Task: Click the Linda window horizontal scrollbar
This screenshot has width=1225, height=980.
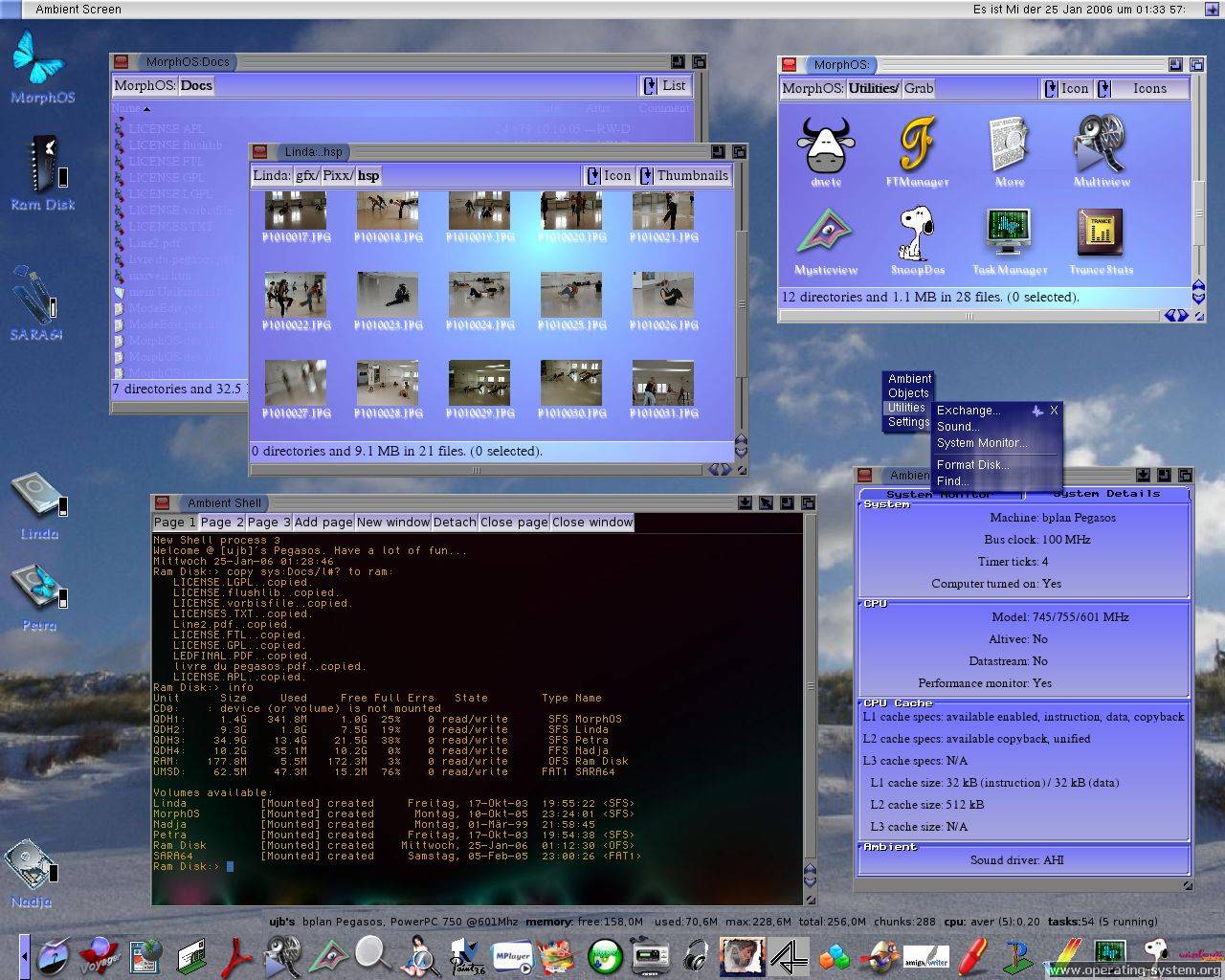Action: [x=477, y=470]
